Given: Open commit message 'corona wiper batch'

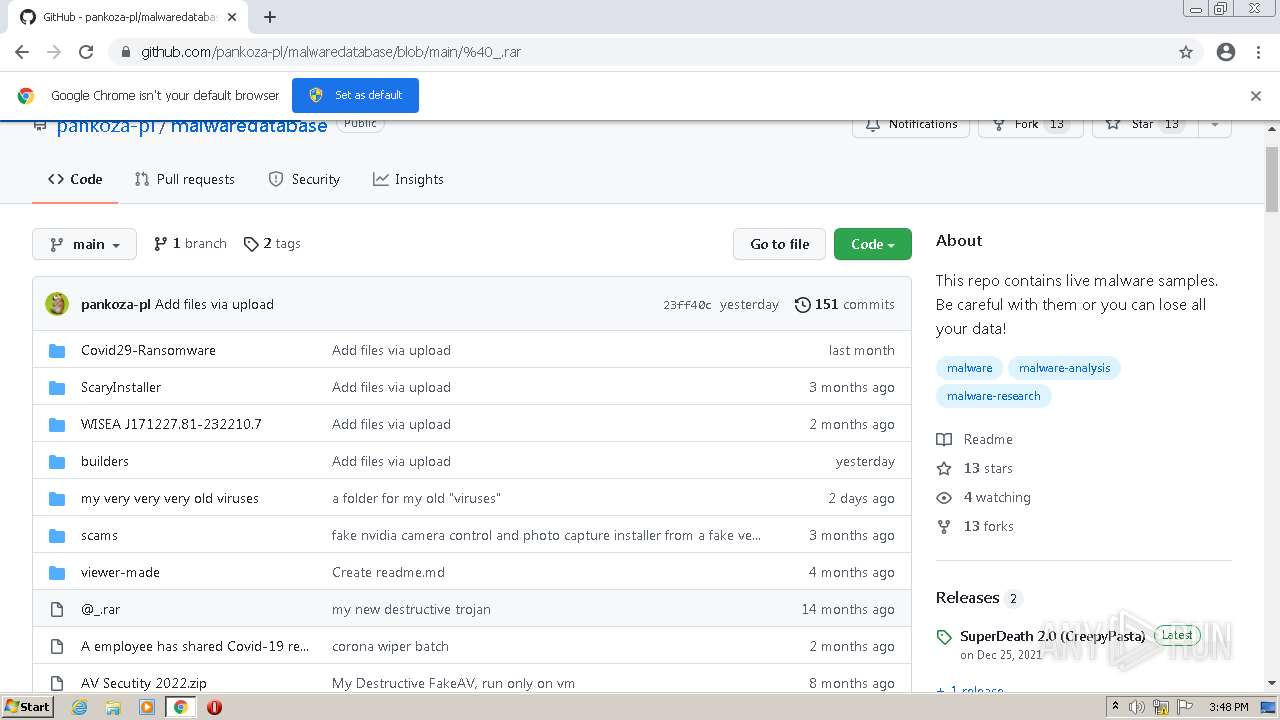Looking at the screenshot, I should (390, 646).
